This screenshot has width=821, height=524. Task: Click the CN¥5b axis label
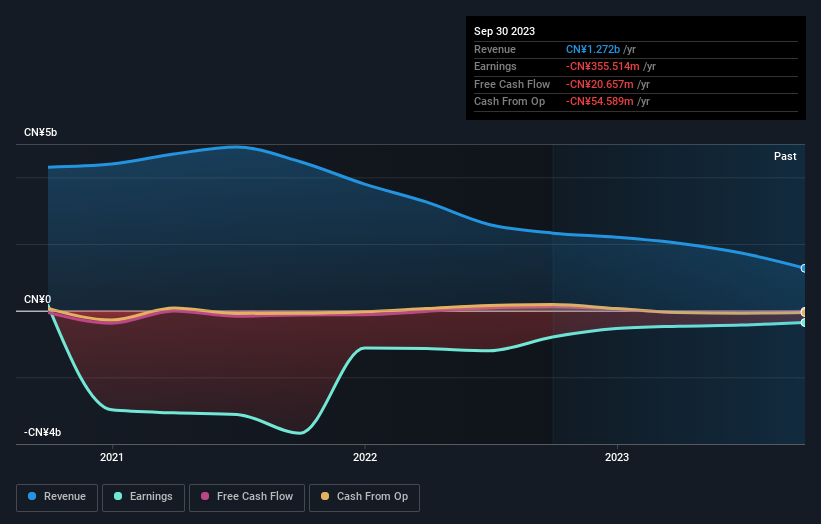(40, 132)
